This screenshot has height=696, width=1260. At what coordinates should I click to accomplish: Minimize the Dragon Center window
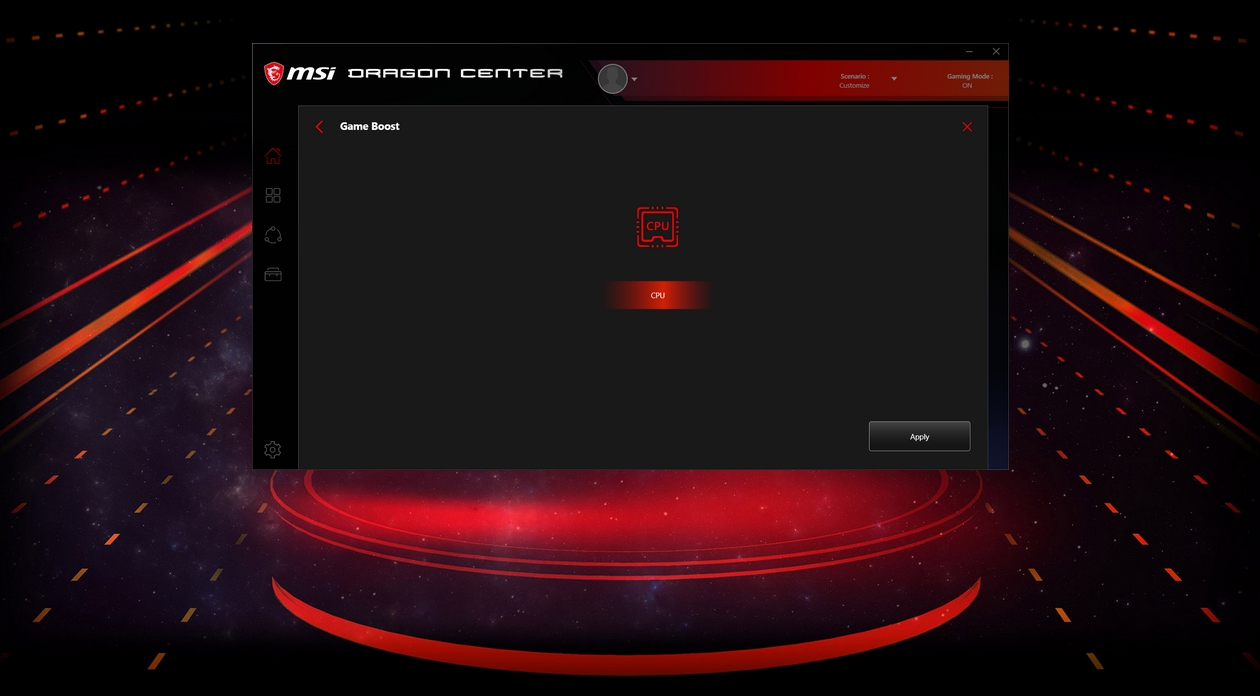[x=969, y=51]
